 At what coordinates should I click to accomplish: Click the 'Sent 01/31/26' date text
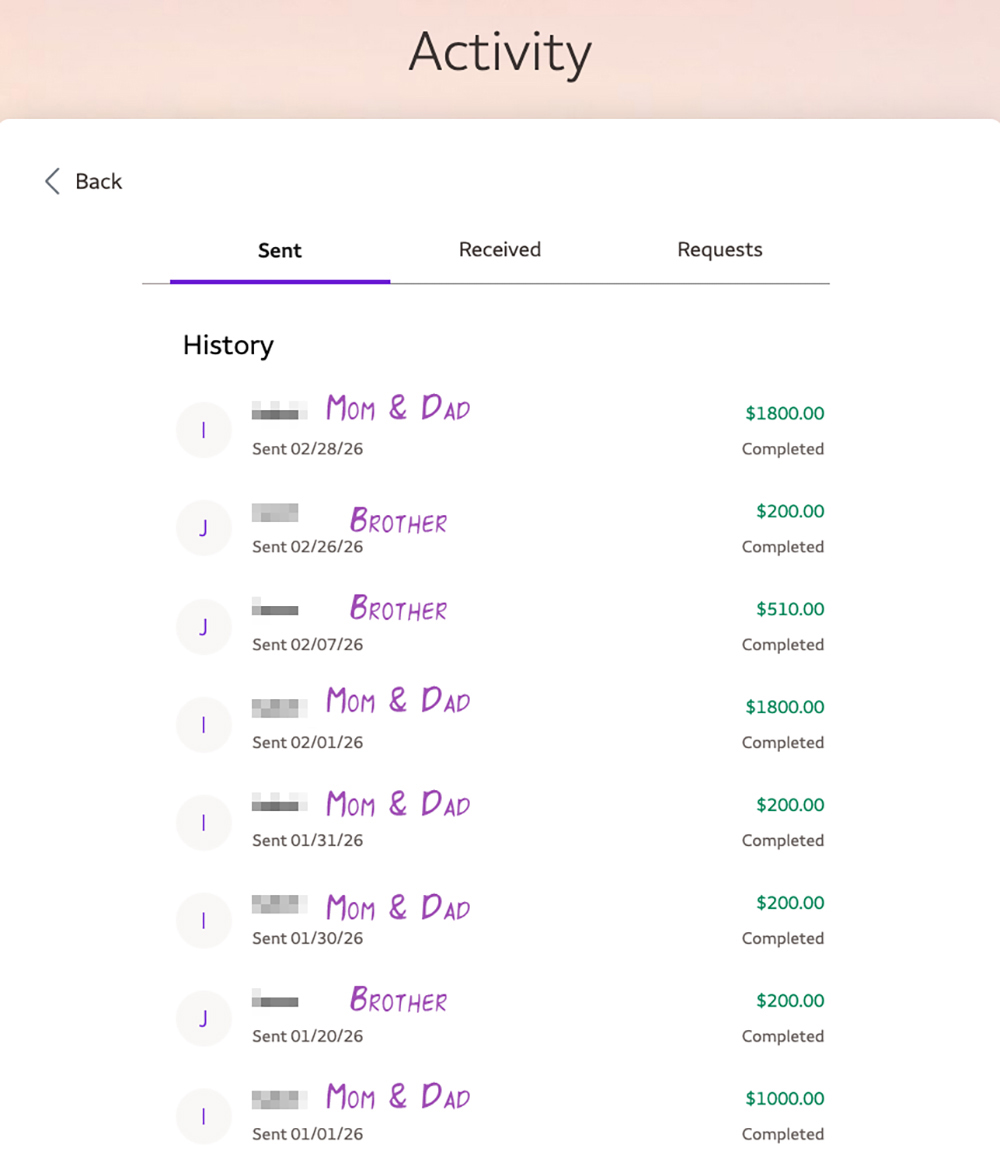[307, 840]
